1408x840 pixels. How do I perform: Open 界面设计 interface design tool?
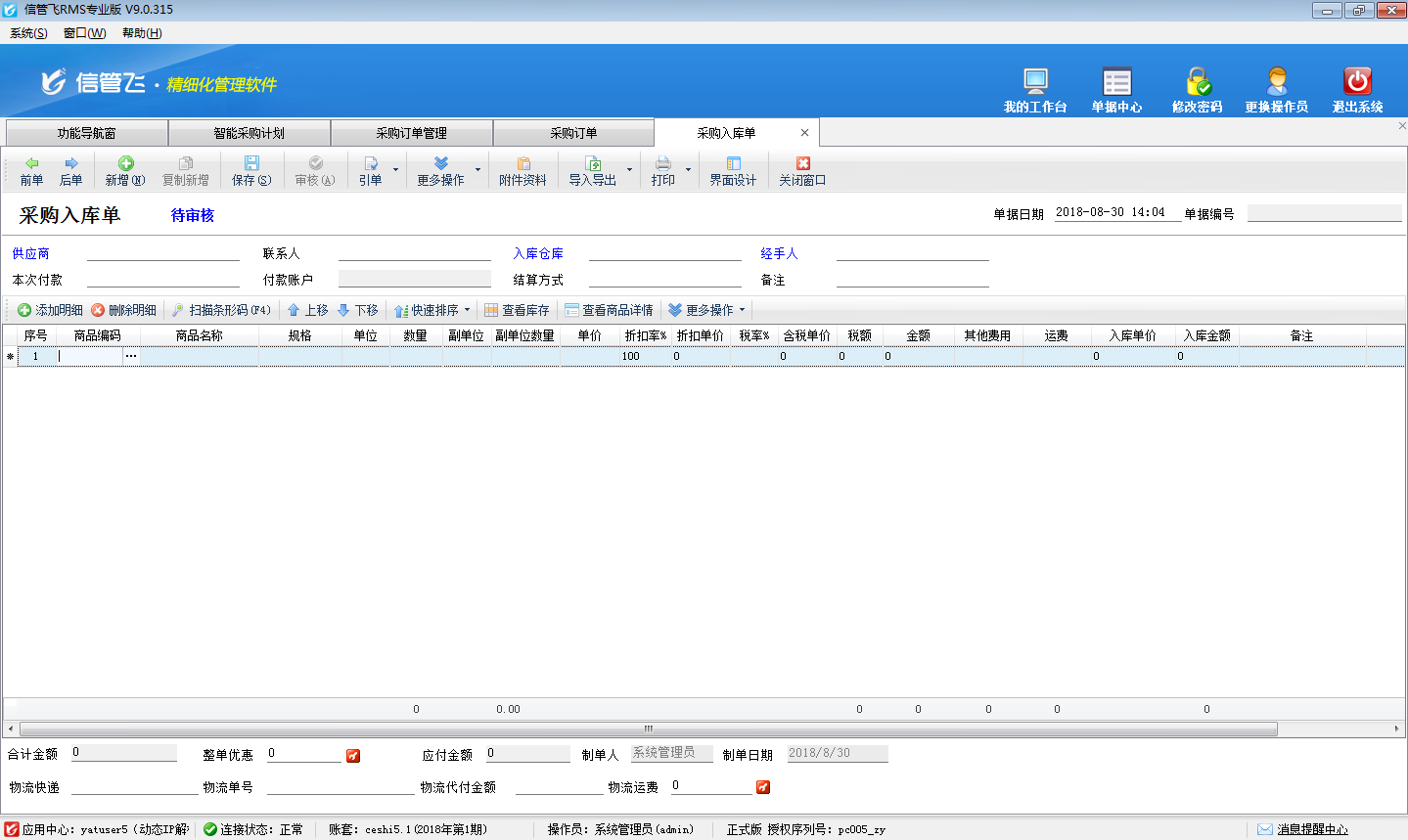(733, 170)
